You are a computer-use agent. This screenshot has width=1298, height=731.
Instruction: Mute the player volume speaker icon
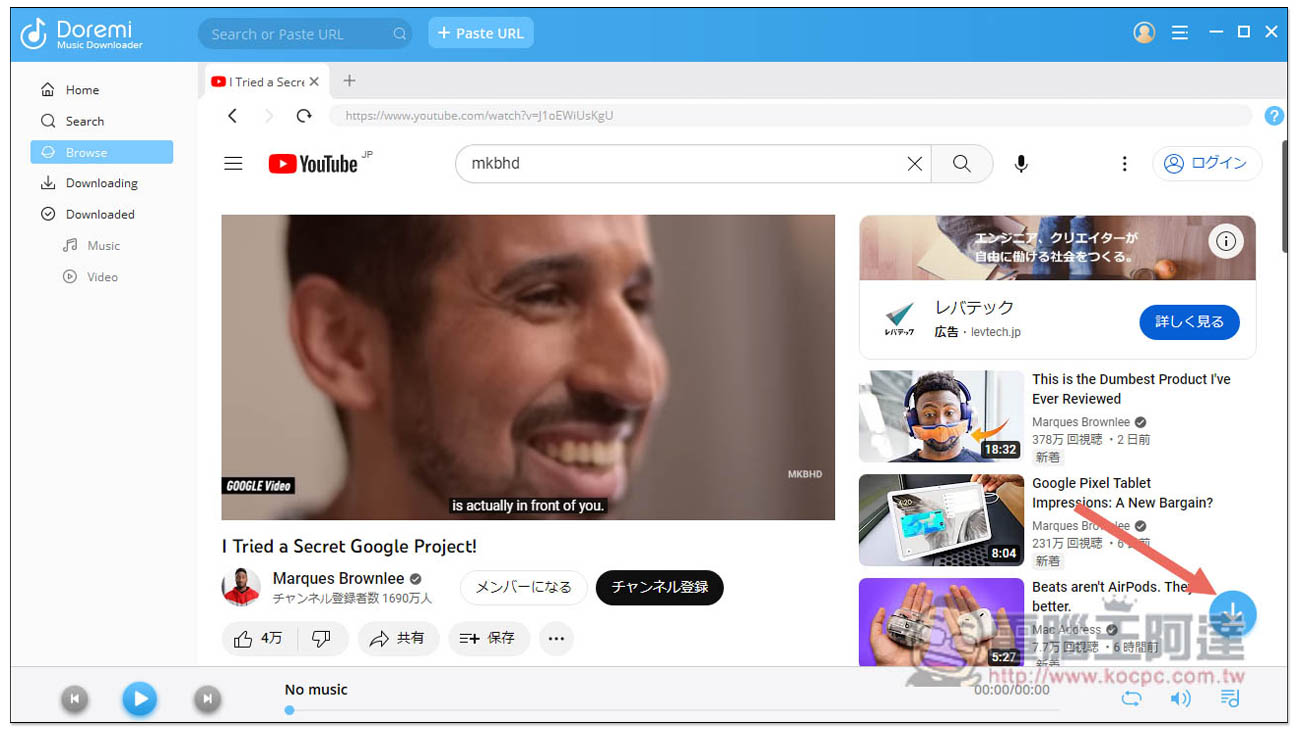[x=1180, y=699]
